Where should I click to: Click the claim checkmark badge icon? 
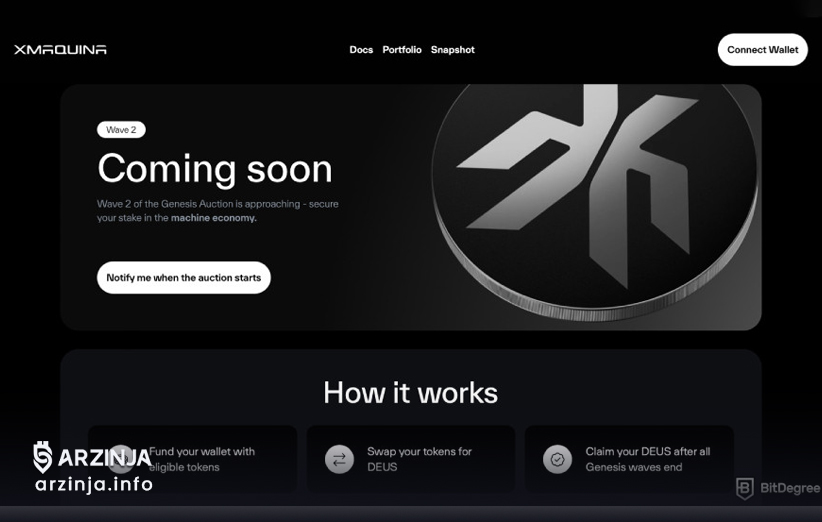[x=557, y=459]
